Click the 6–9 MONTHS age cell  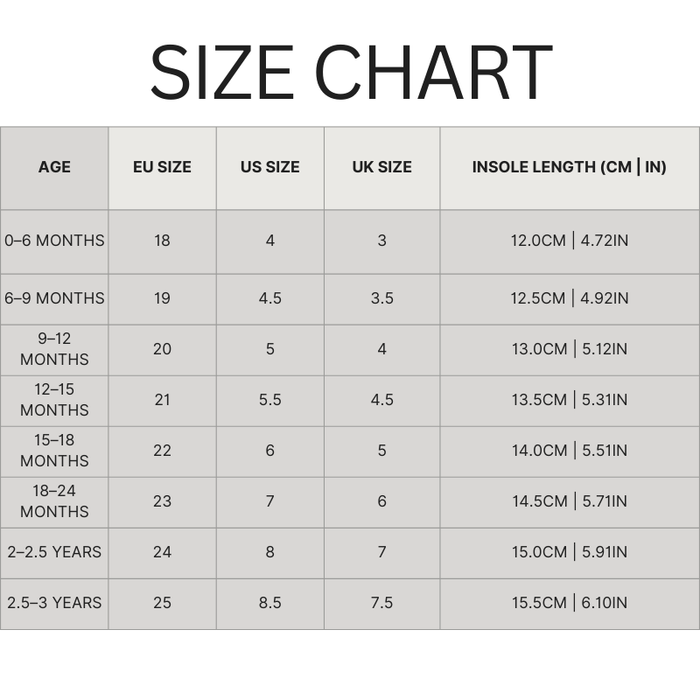click(54, 298)
